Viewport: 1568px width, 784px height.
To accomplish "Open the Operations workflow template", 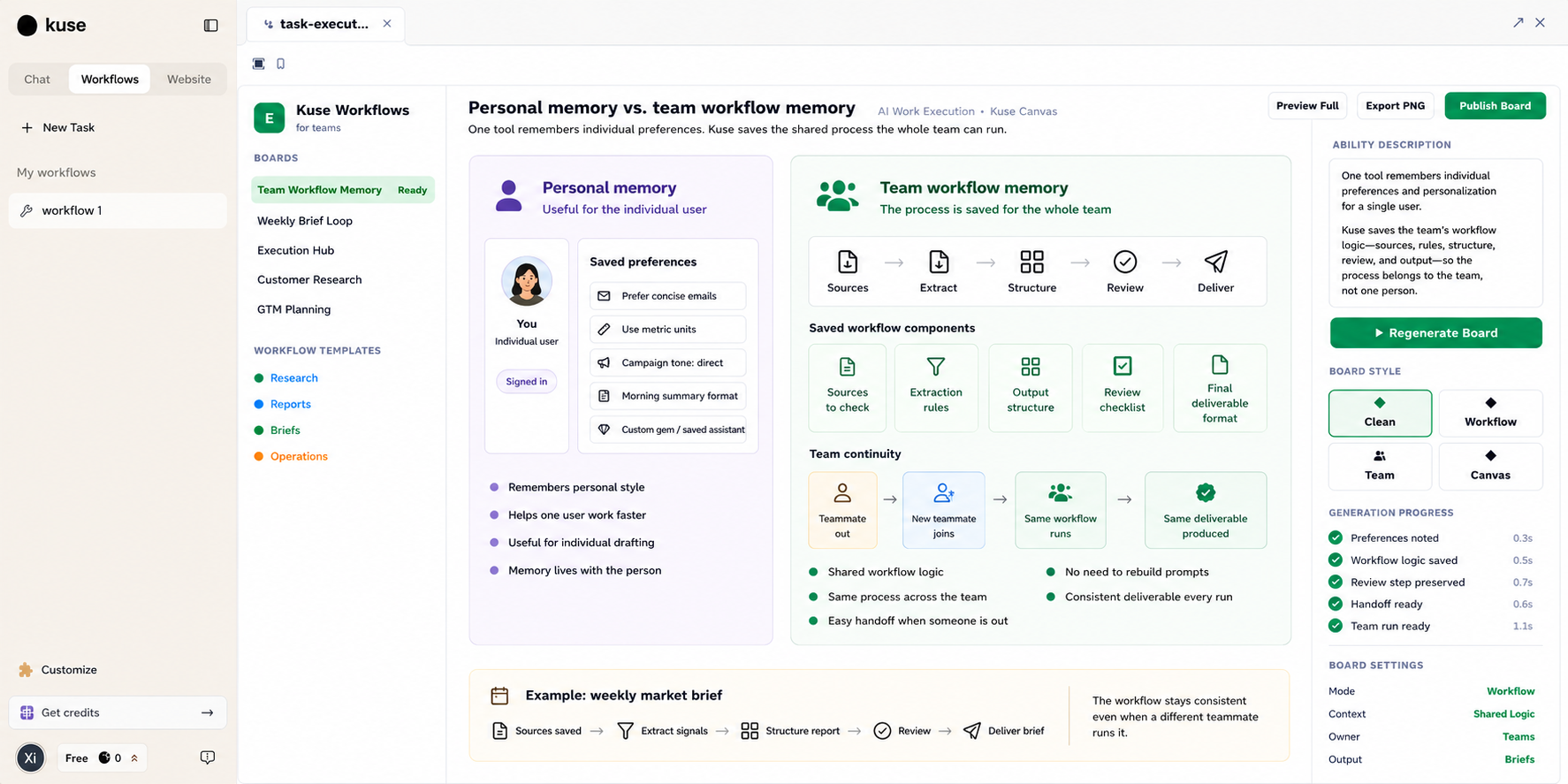I will (299, 456).
